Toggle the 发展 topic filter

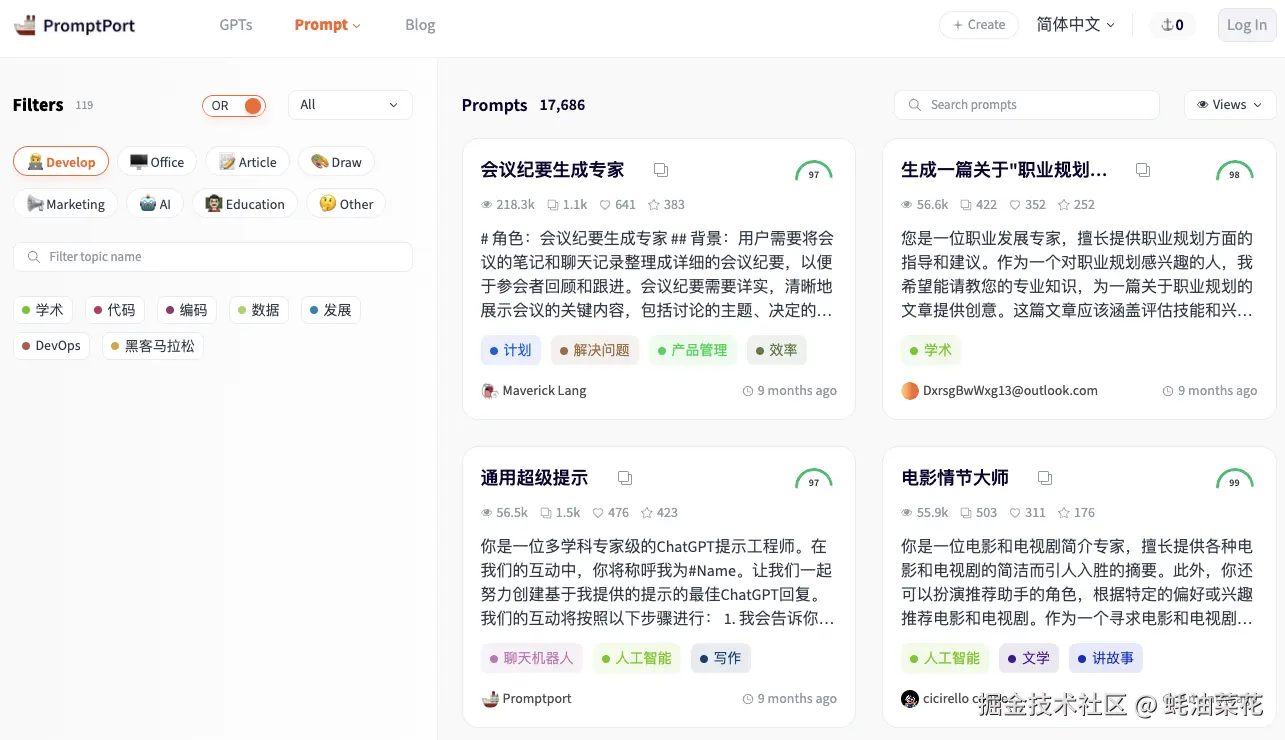point(331,310)
